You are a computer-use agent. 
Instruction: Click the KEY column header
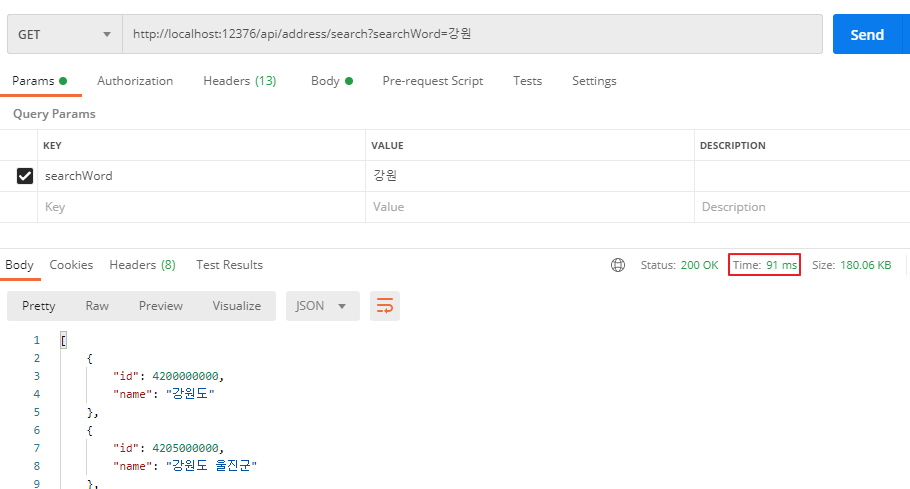click(52, 146)
